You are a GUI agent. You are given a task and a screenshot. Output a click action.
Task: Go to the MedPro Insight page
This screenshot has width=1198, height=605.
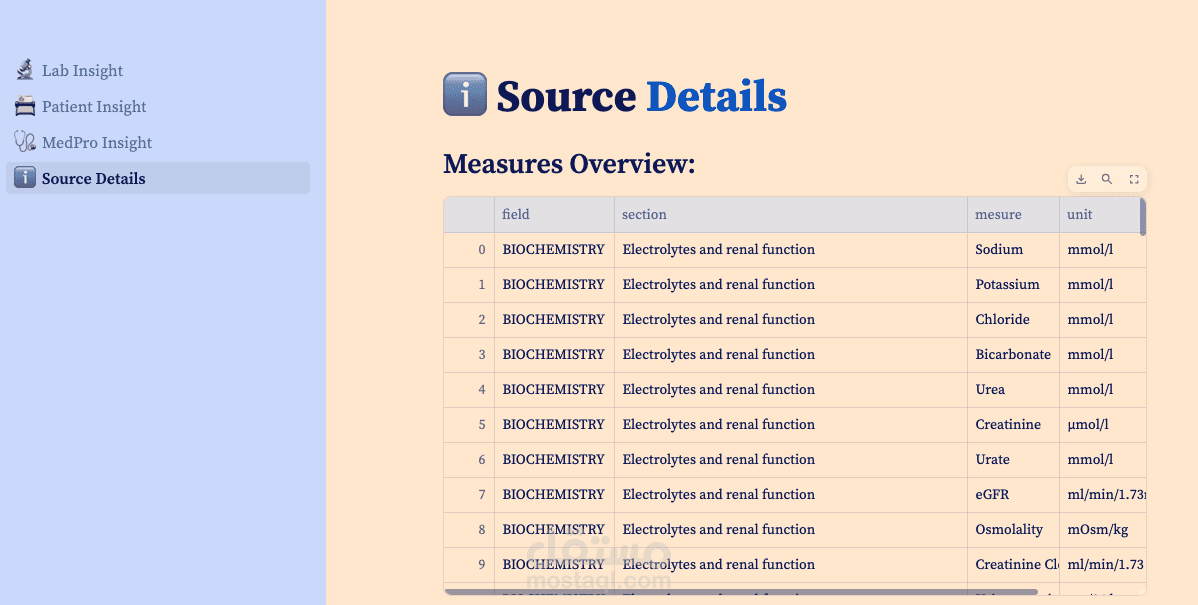(x=97, y=142)
